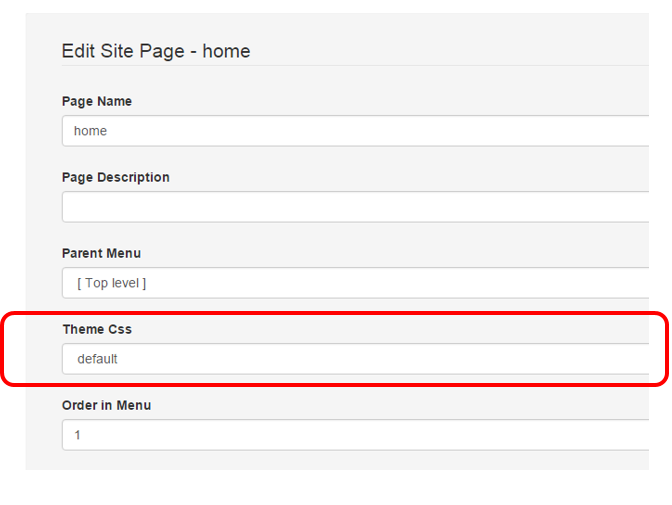Focus the empty Page Description field
This screenshot has width=672, height=505.
coord(355,207)
